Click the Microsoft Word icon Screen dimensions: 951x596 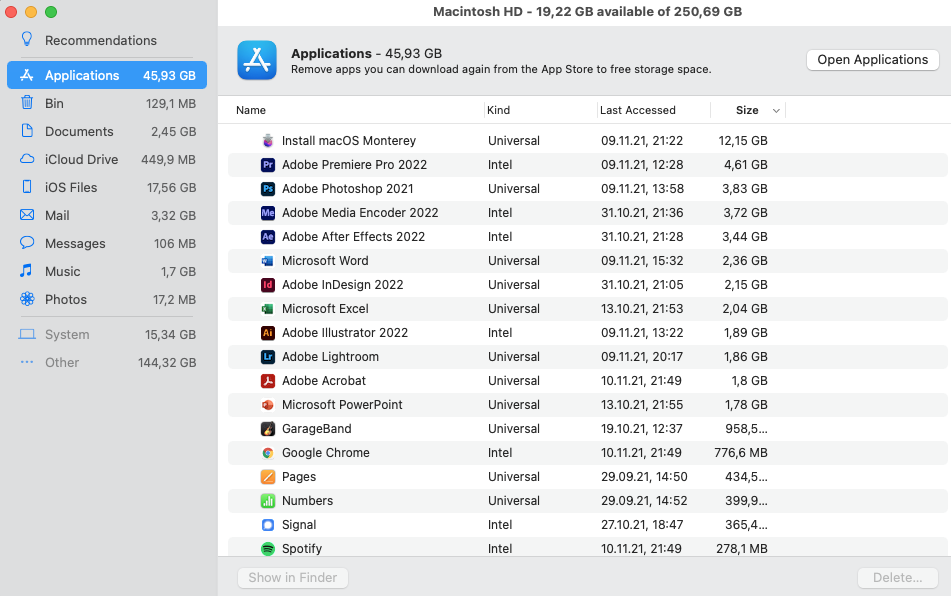pos(267,261)
